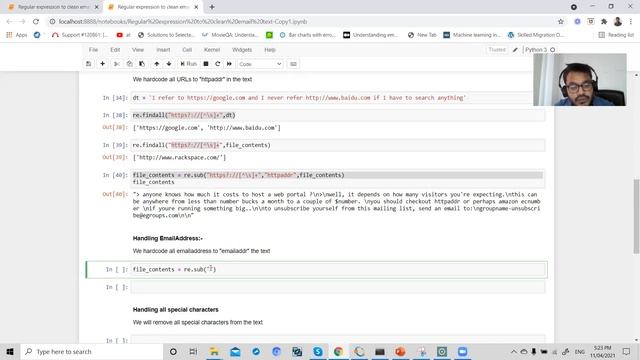Click the 'Handling all special characters' heading
The height and width of the screenshot is (360, 640).
[176, 310]
